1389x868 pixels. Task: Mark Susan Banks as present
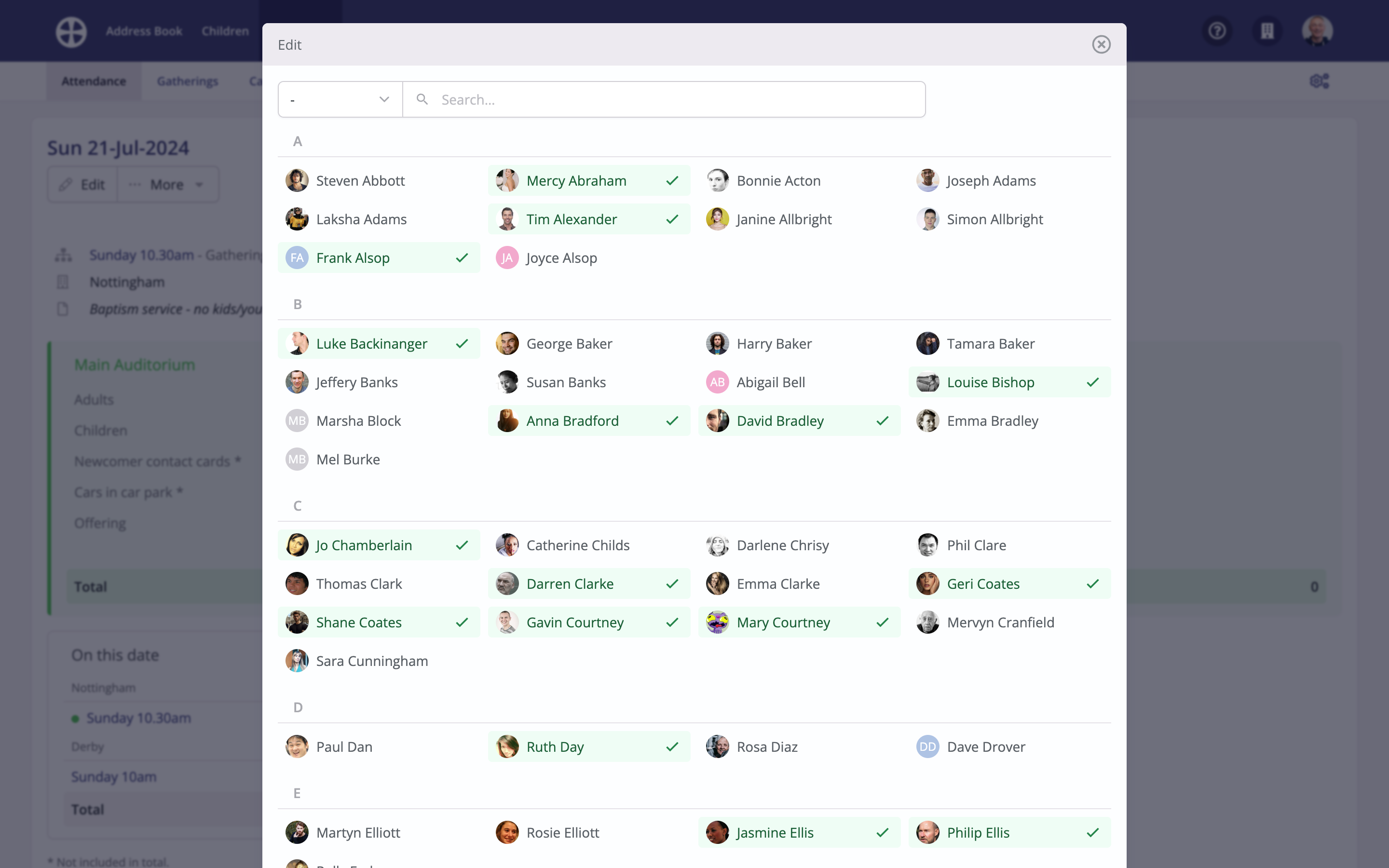[589, 382]
